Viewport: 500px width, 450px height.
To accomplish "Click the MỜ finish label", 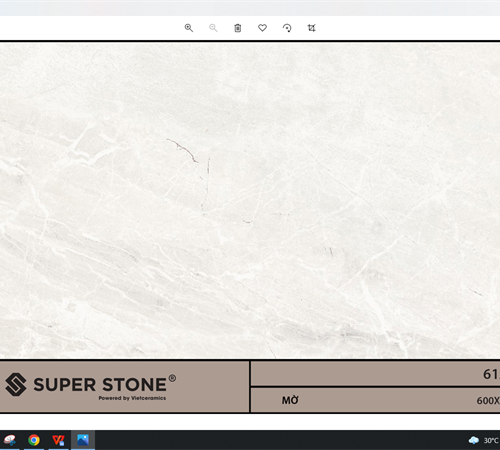I will coord(290,400).
